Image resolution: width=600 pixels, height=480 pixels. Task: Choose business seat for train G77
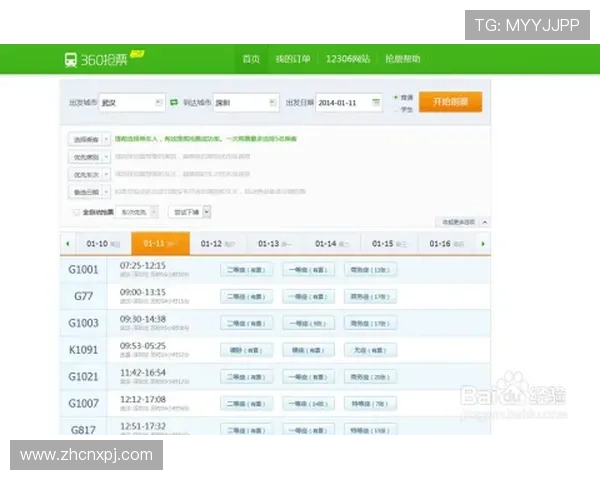coord(370,296)
